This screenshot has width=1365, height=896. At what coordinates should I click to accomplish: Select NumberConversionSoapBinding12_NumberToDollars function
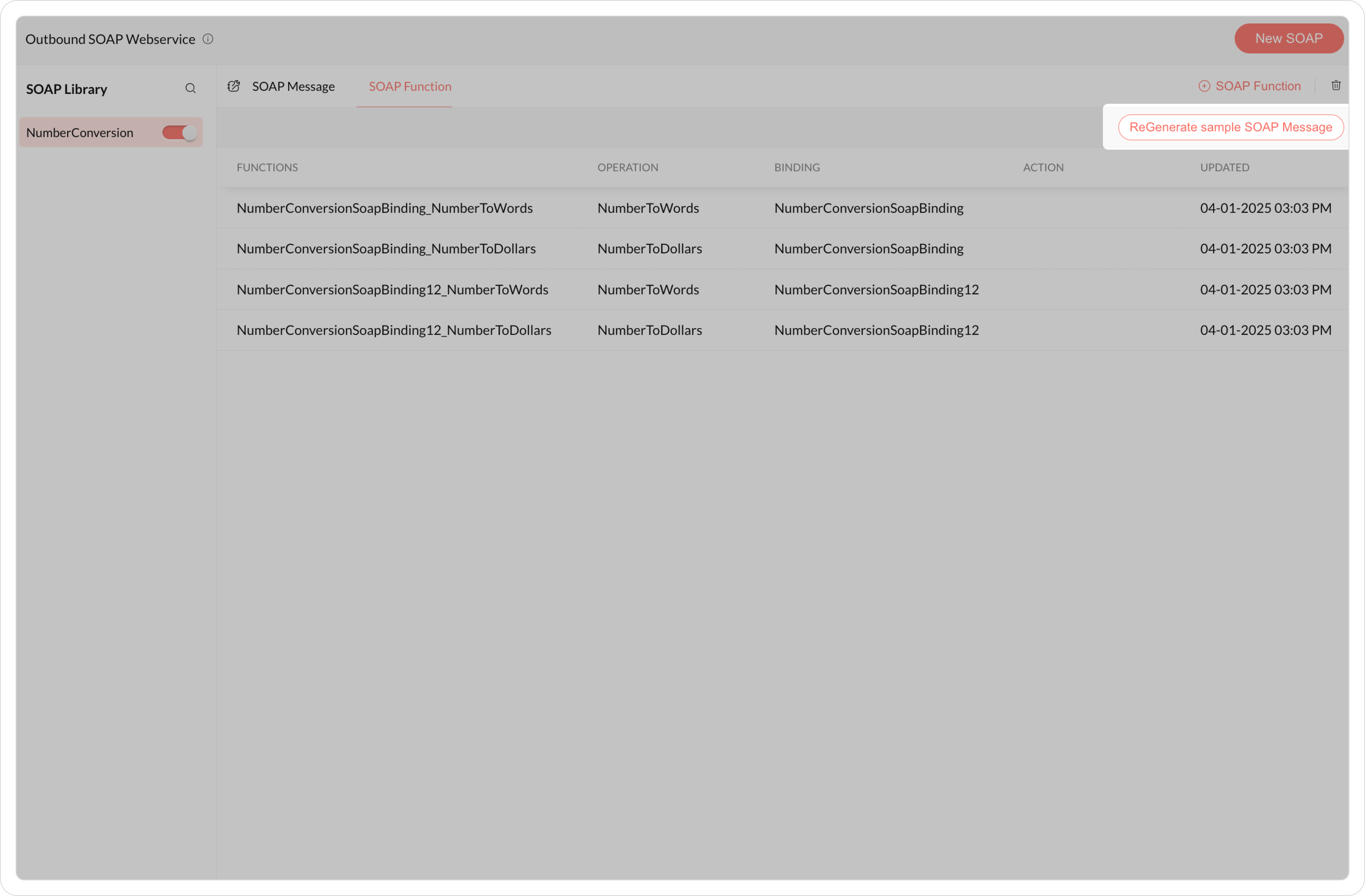point(394,330)
